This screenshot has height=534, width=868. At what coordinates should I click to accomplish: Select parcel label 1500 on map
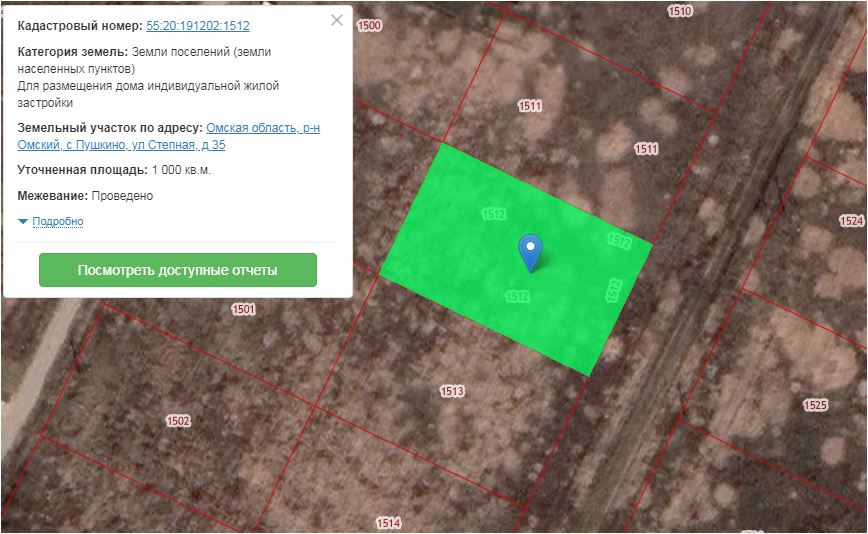(369, 25)
